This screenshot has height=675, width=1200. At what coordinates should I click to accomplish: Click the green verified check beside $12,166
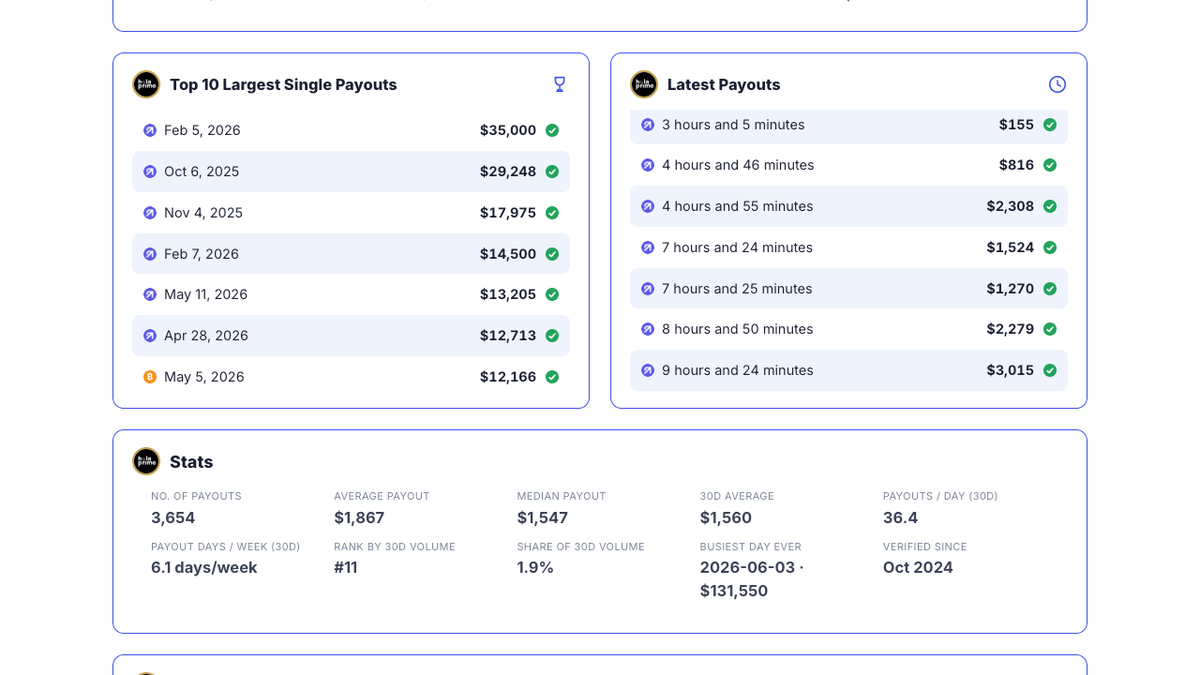pyautogui.click(x=552, y=377)
